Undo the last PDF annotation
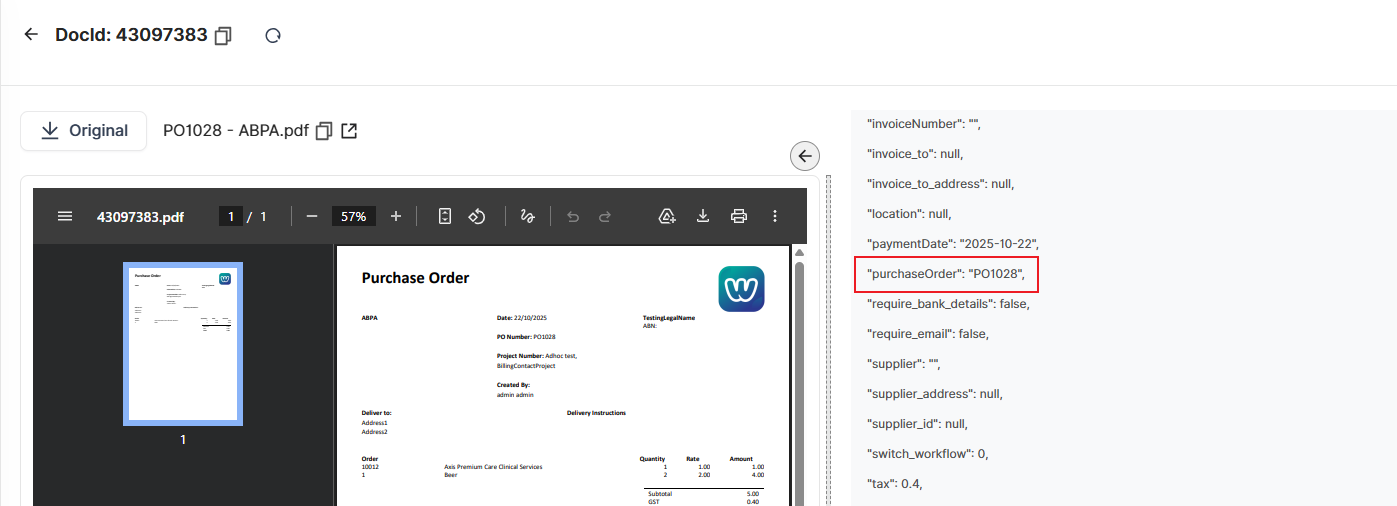This screenshot has height=506, width=1397. tap(573, 216)
